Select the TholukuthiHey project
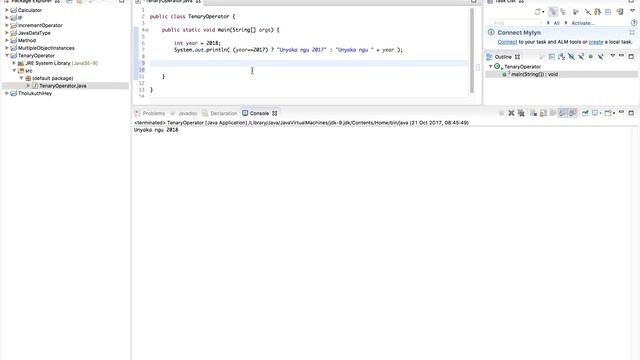This screenshot has height=360, width=640. 35,93
